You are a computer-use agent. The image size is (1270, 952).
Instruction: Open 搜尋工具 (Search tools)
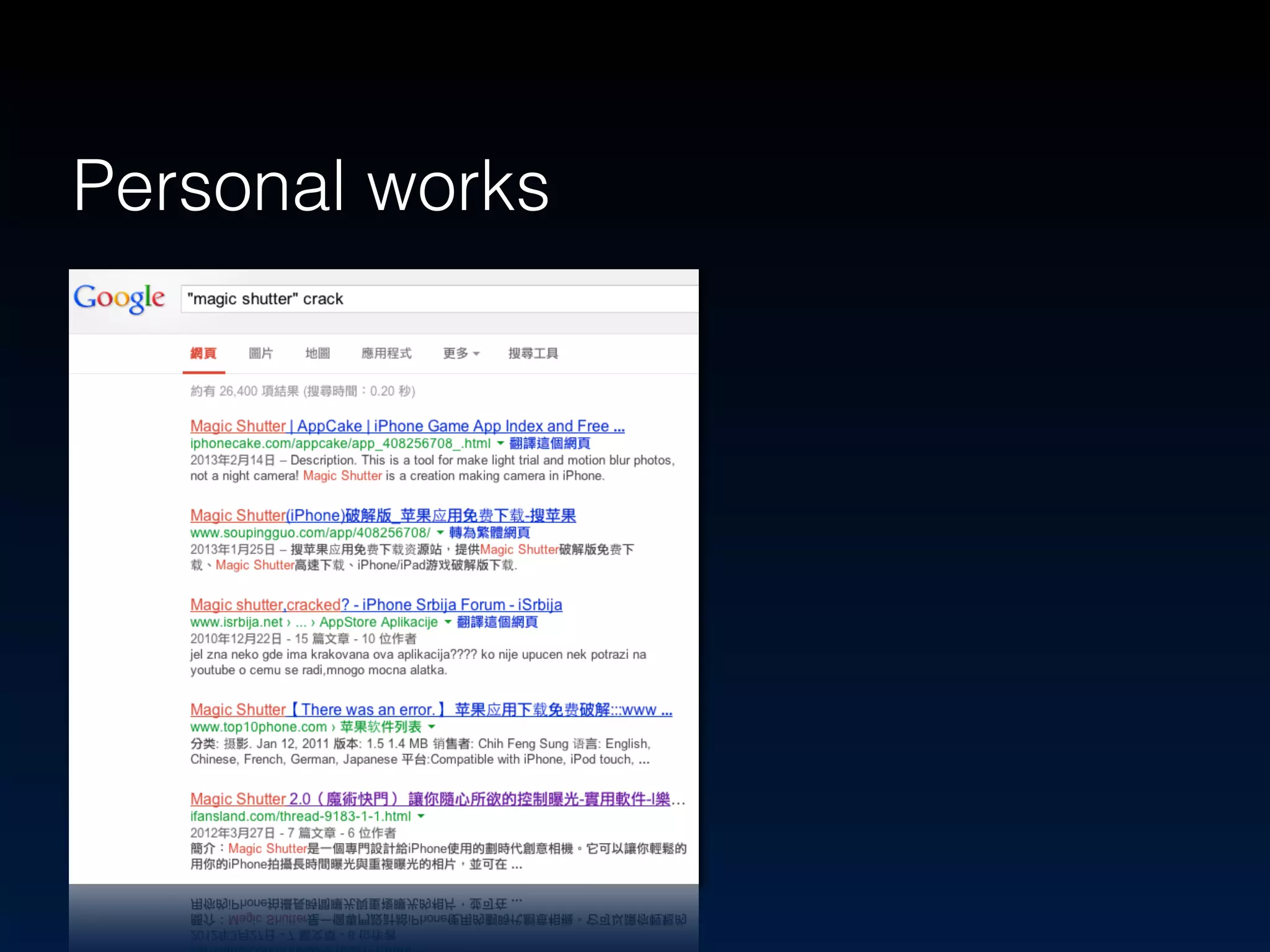[533, 353]
